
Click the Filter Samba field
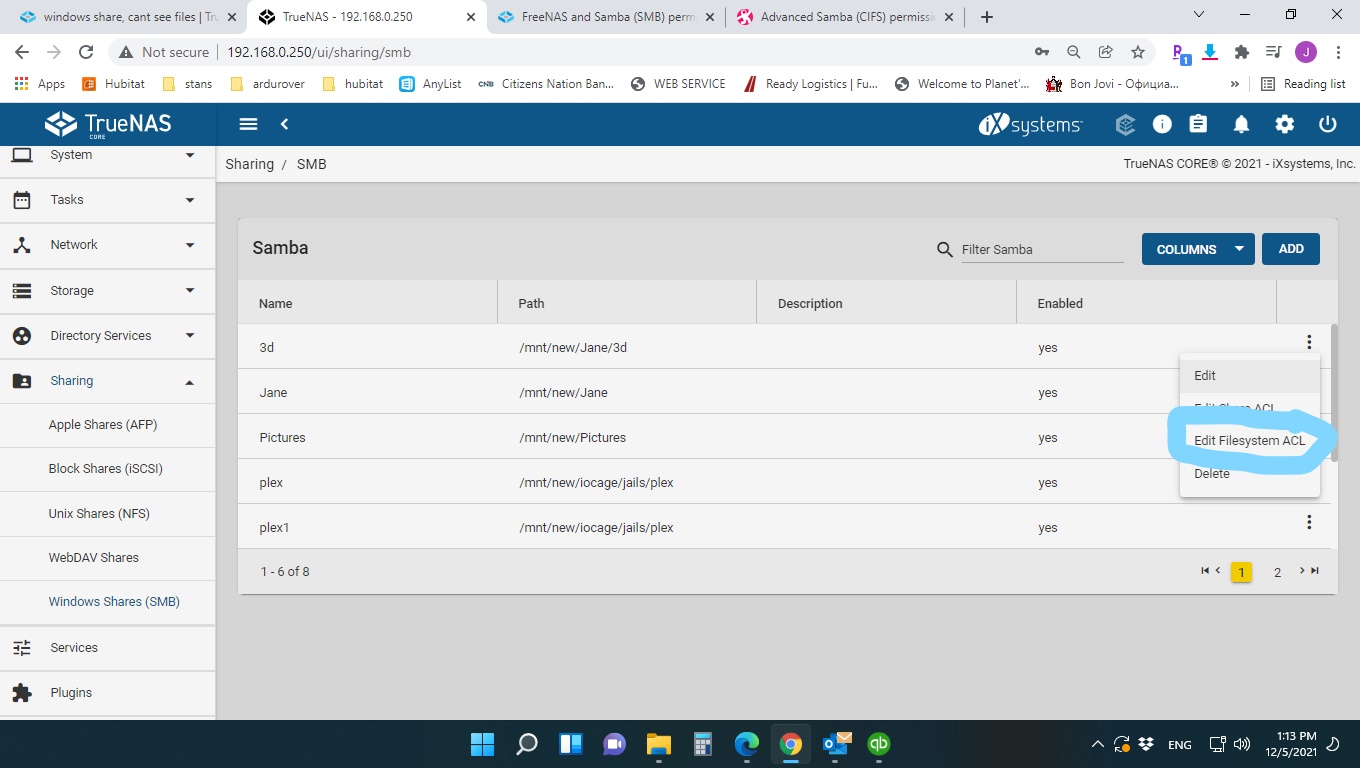click(x=1042, y=250)
